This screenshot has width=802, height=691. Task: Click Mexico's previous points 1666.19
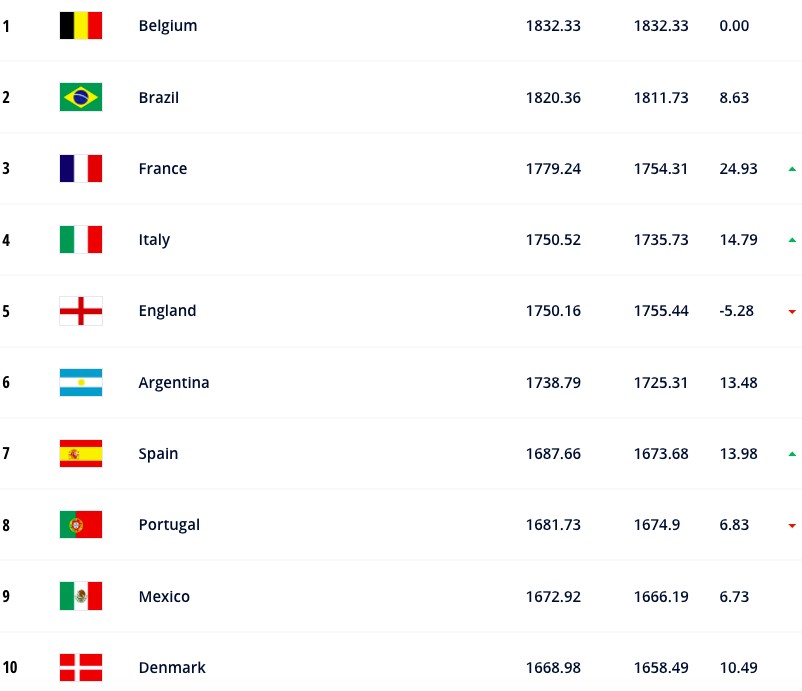click(661, 596)
